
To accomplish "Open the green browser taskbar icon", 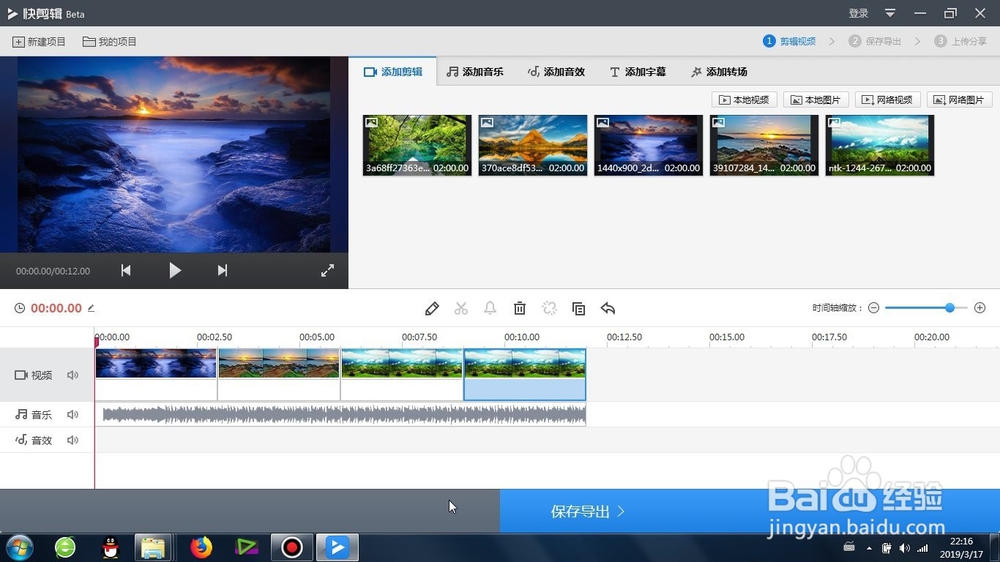I will (x=65, y=547).
